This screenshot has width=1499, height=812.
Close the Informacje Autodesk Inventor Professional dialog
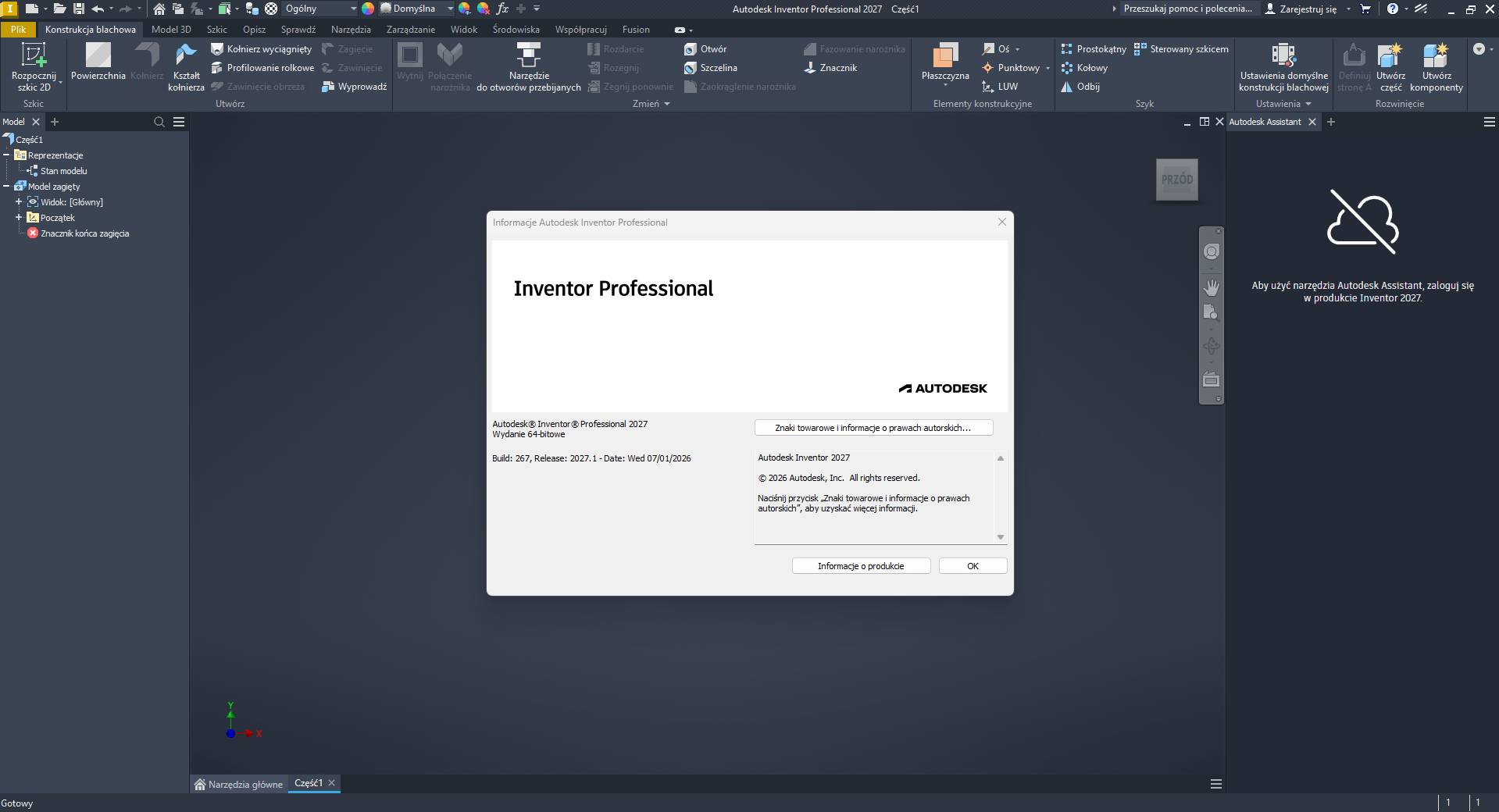click(1002, 223)
